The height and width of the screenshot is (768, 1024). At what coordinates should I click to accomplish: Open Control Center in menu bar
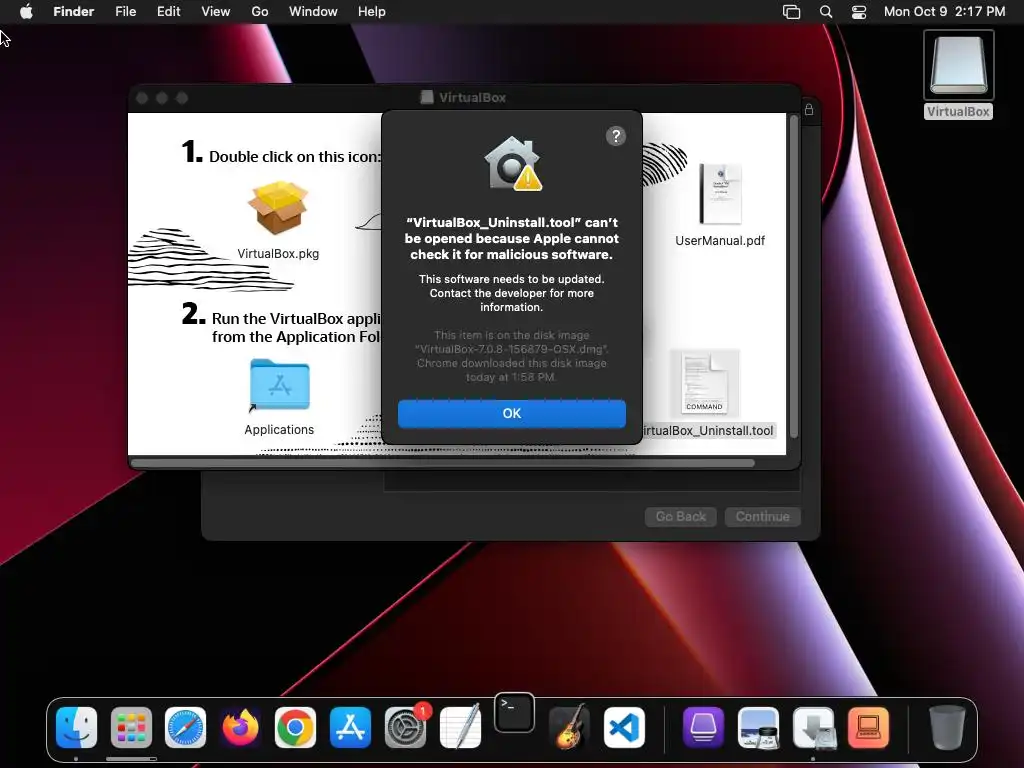click(859, 12)
